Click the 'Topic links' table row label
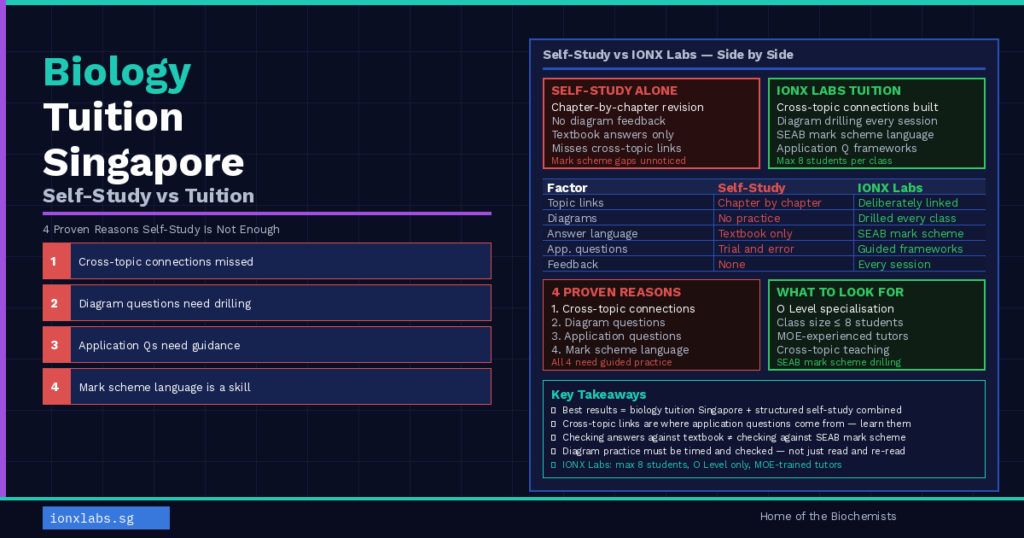Image resolution: width=1024 pixels, height=538 pixels. pyautogui.click(x=575, y=203)
